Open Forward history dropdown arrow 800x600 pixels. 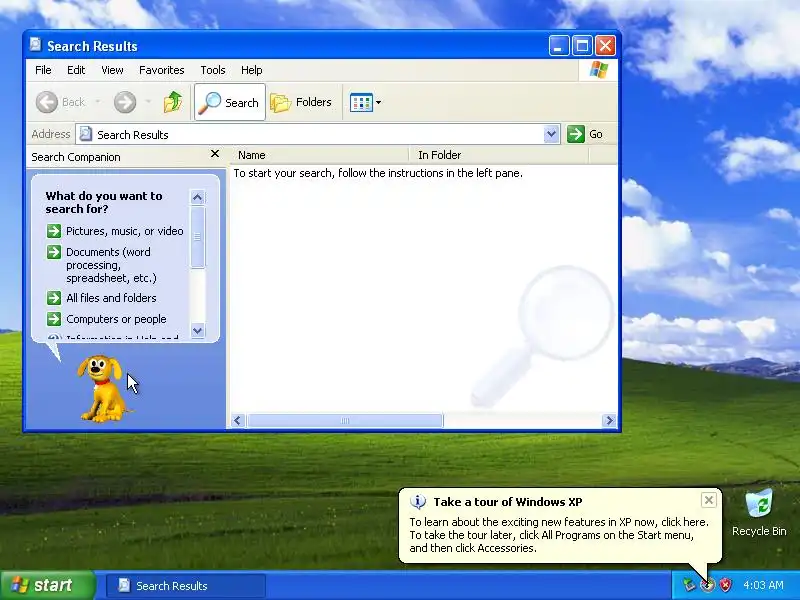click(x=148, y=102)
